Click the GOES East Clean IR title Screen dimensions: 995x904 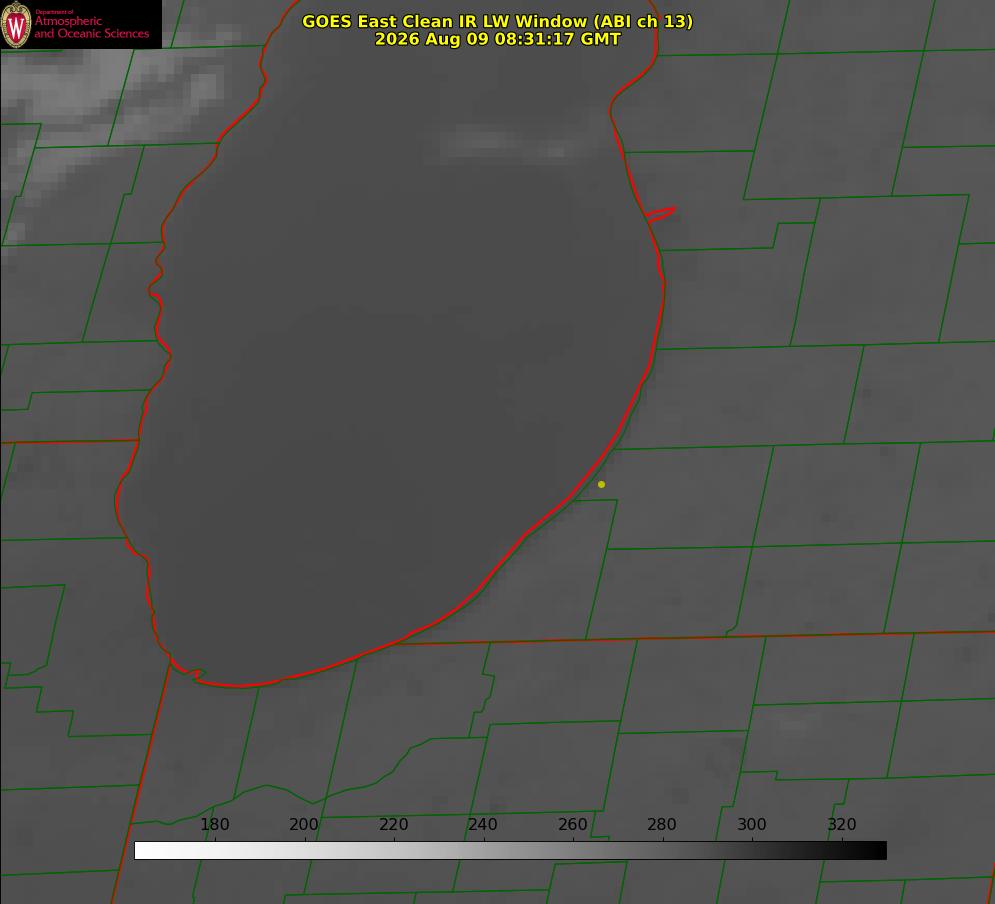click(x=498, y=21)
